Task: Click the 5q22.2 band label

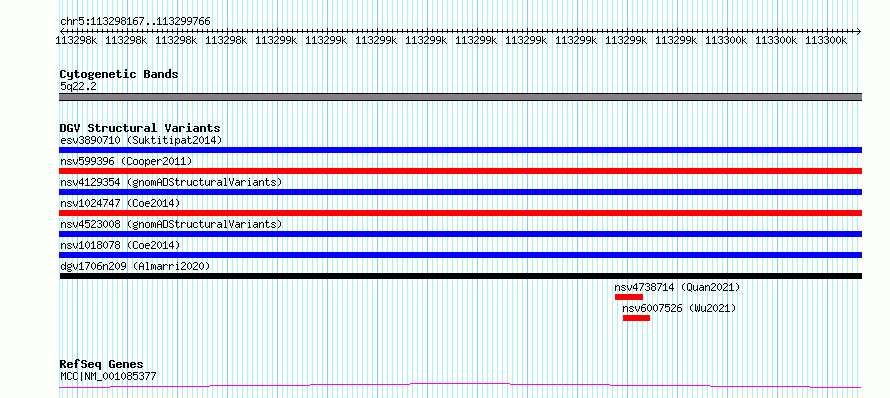Action: tap(79, 86)
